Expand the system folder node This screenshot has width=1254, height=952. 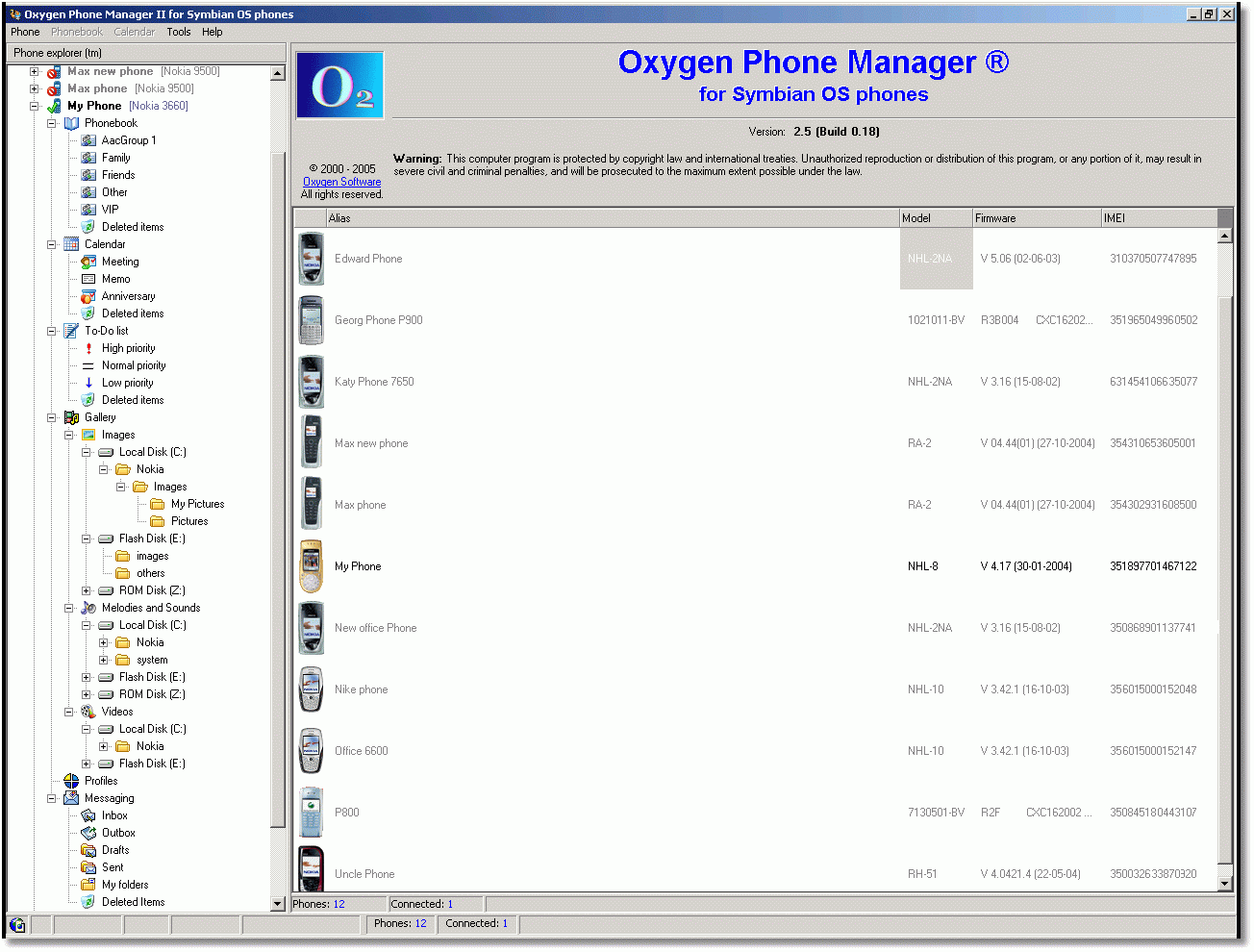[104, 660]
